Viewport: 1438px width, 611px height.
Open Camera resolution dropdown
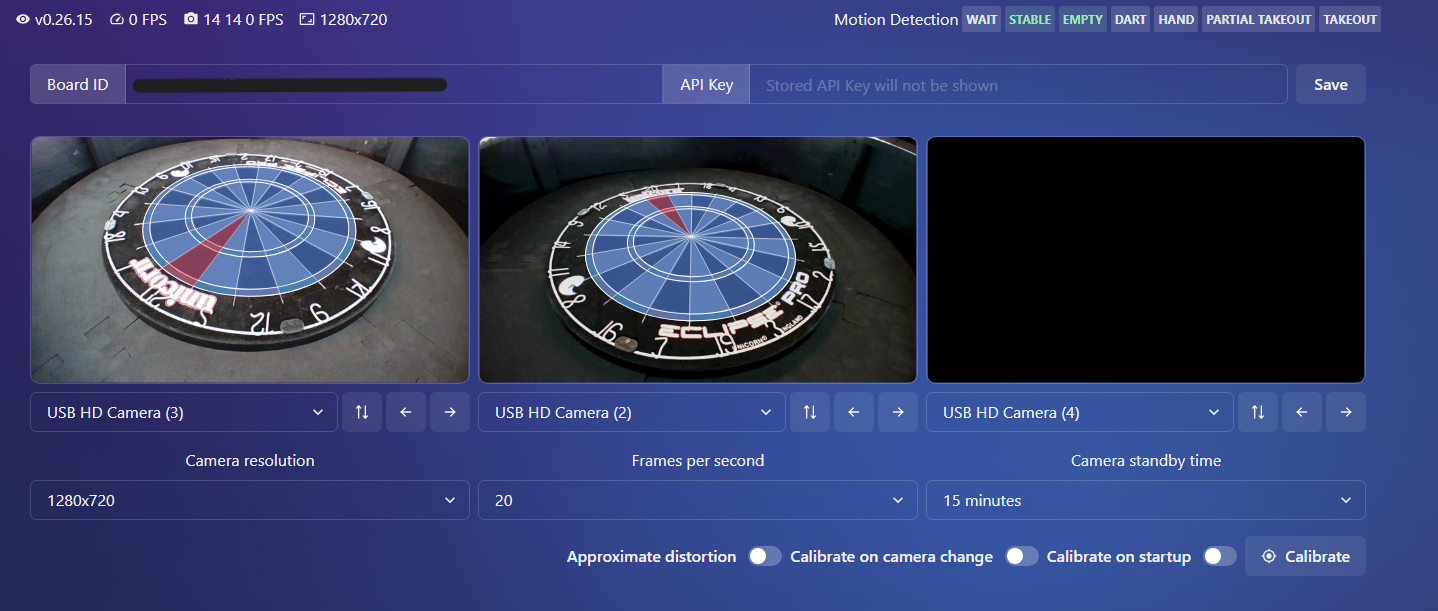[250, 500]
